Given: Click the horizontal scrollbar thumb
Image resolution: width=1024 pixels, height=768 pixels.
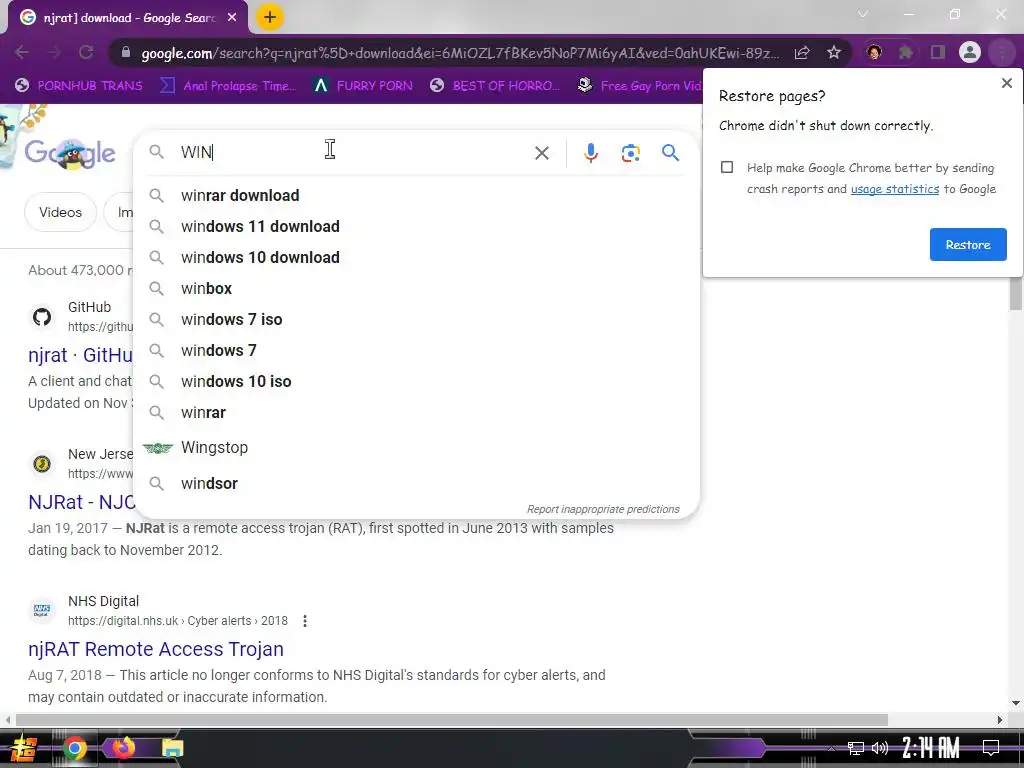Looking at the screenshot, I should 451,720.
